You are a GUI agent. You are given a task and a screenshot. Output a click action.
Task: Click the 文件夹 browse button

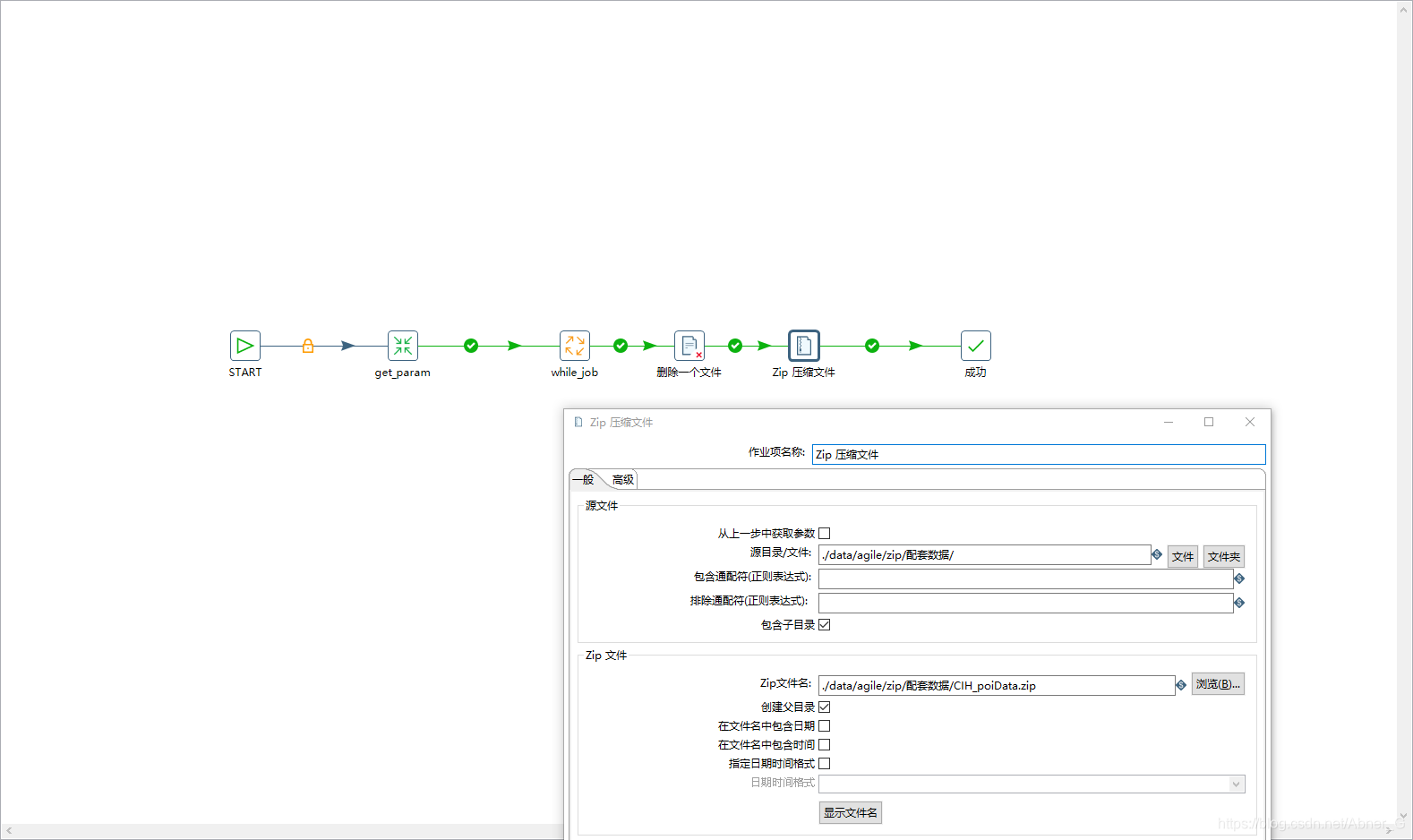1224,556
